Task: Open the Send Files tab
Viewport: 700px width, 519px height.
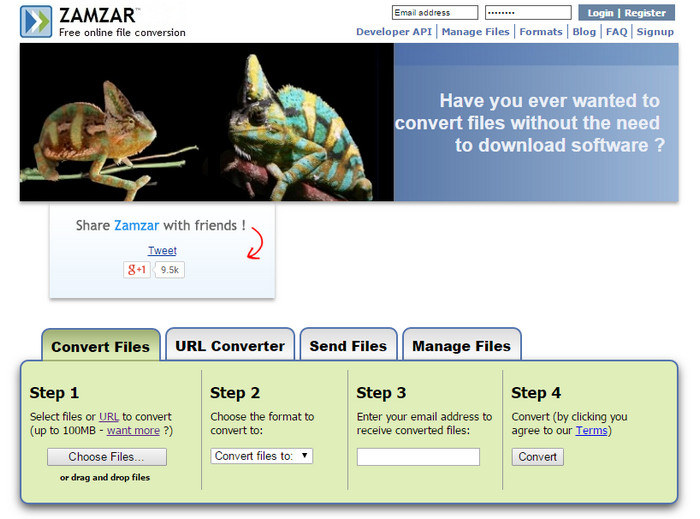Action: 348,346
